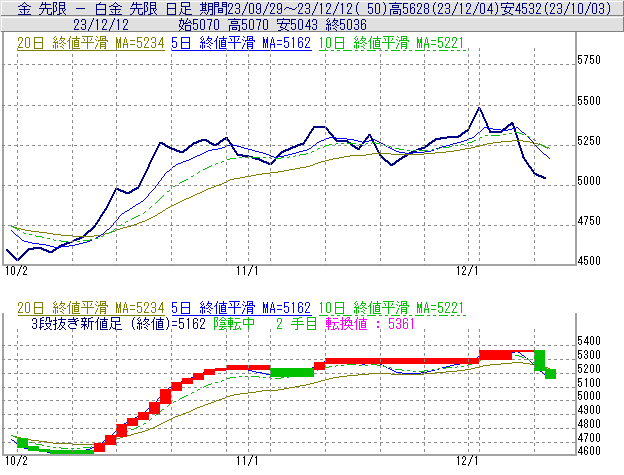Click the 10/2 date label under top chart
This screenshot has height=475, width=624.
pos(16,271)
